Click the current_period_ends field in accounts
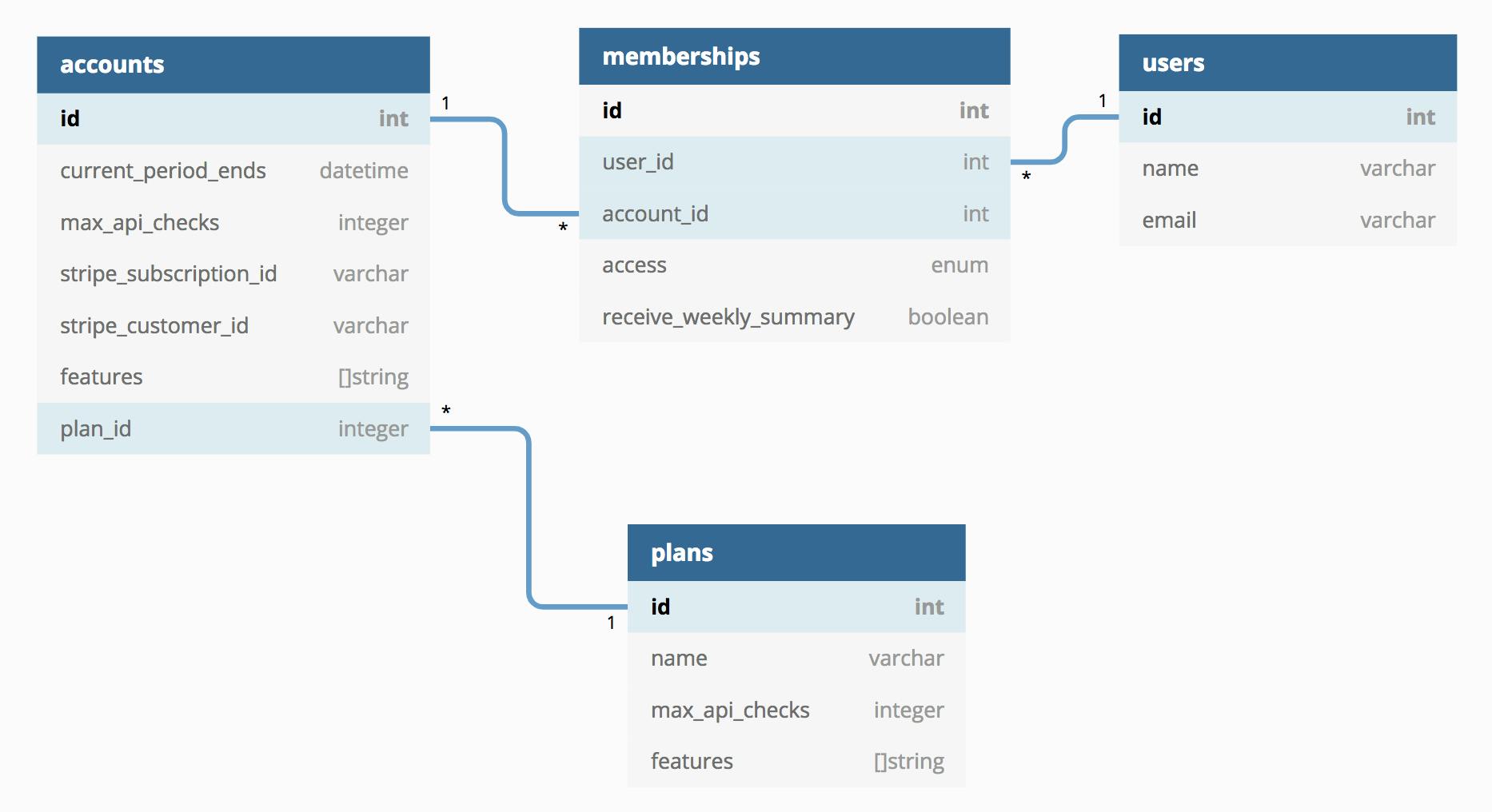Screen dimensions: 1492x812 click(233, 170)
